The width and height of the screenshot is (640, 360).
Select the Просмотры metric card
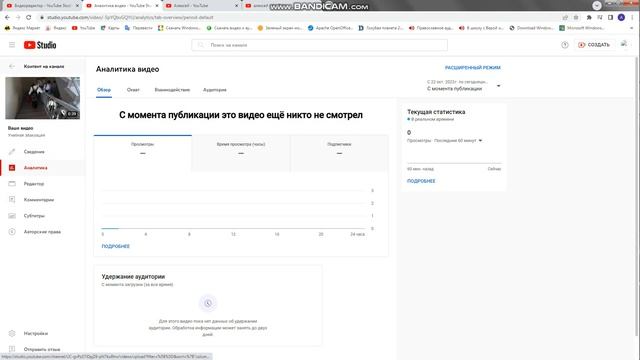pyautogui.click(x=142, y=153)
